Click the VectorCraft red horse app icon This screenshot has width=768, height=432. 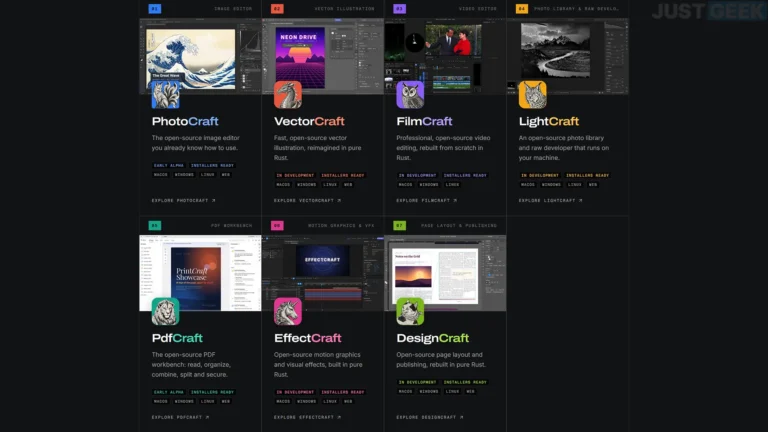[x=288, y=95]
